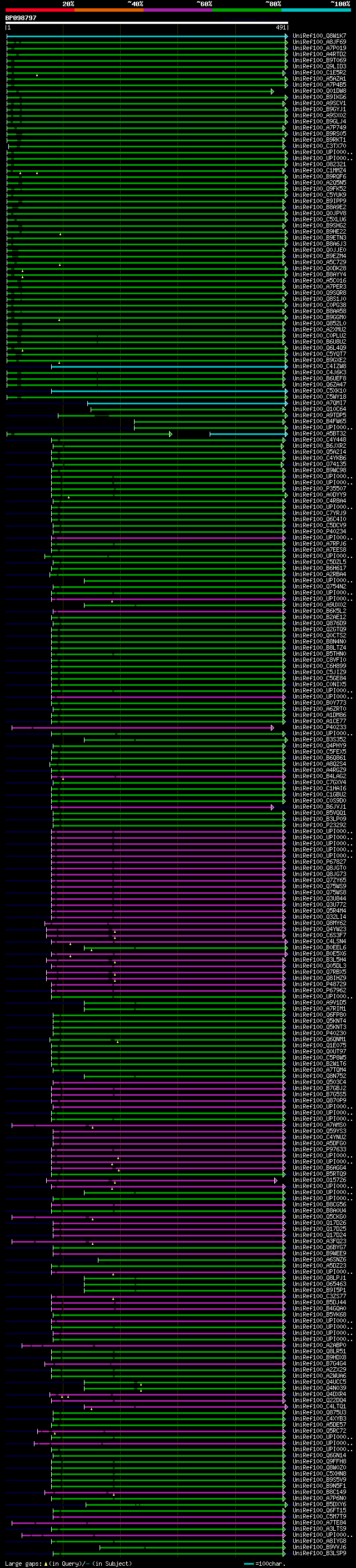This screenshot has height=1568, width=356.
Task: Select label UniRef100_A7EES8
Action: click(x=319, y=550)
